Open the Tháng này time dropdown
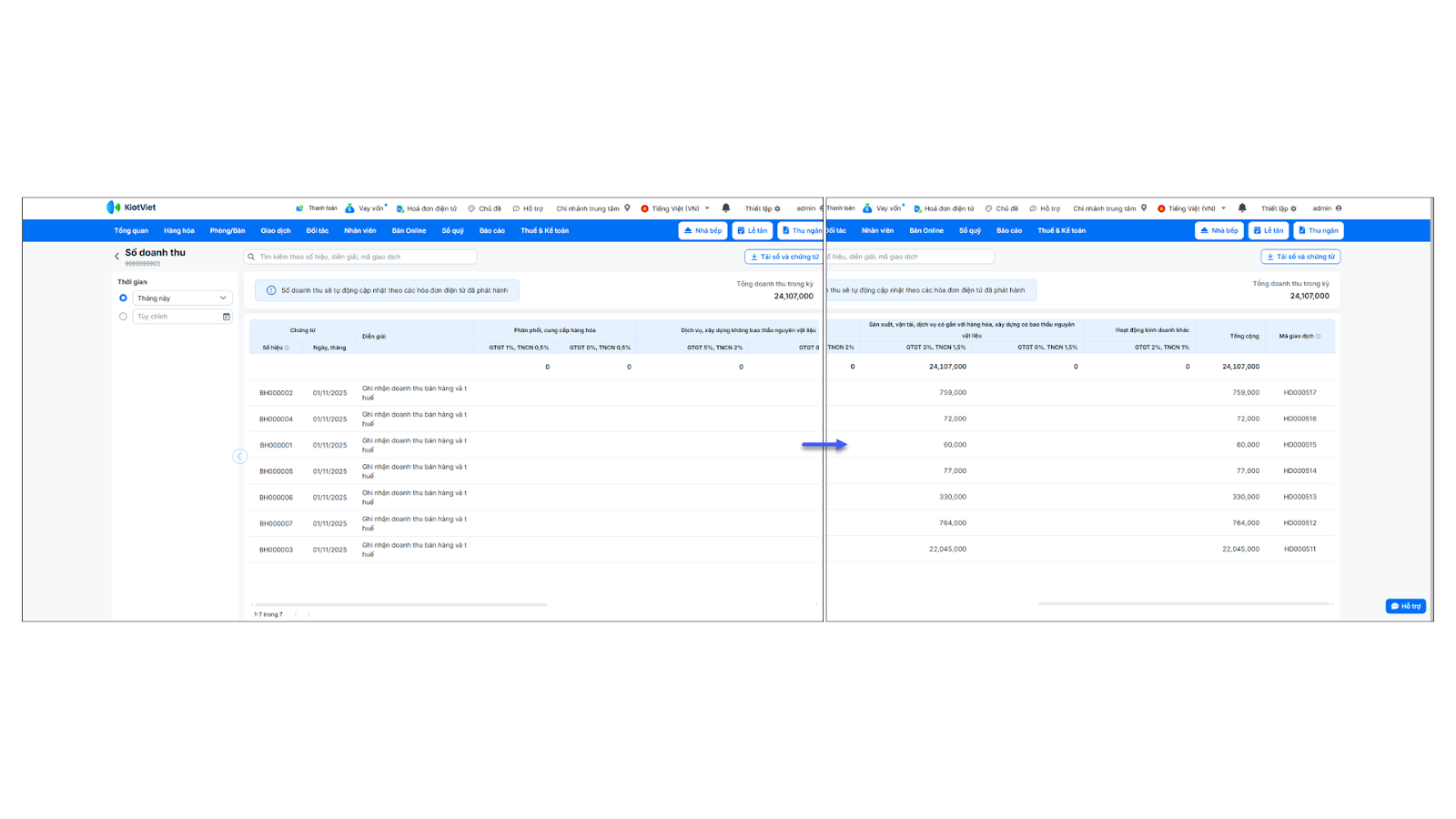1456x819 pixels. pyautogui.click(x=182, y=298)
